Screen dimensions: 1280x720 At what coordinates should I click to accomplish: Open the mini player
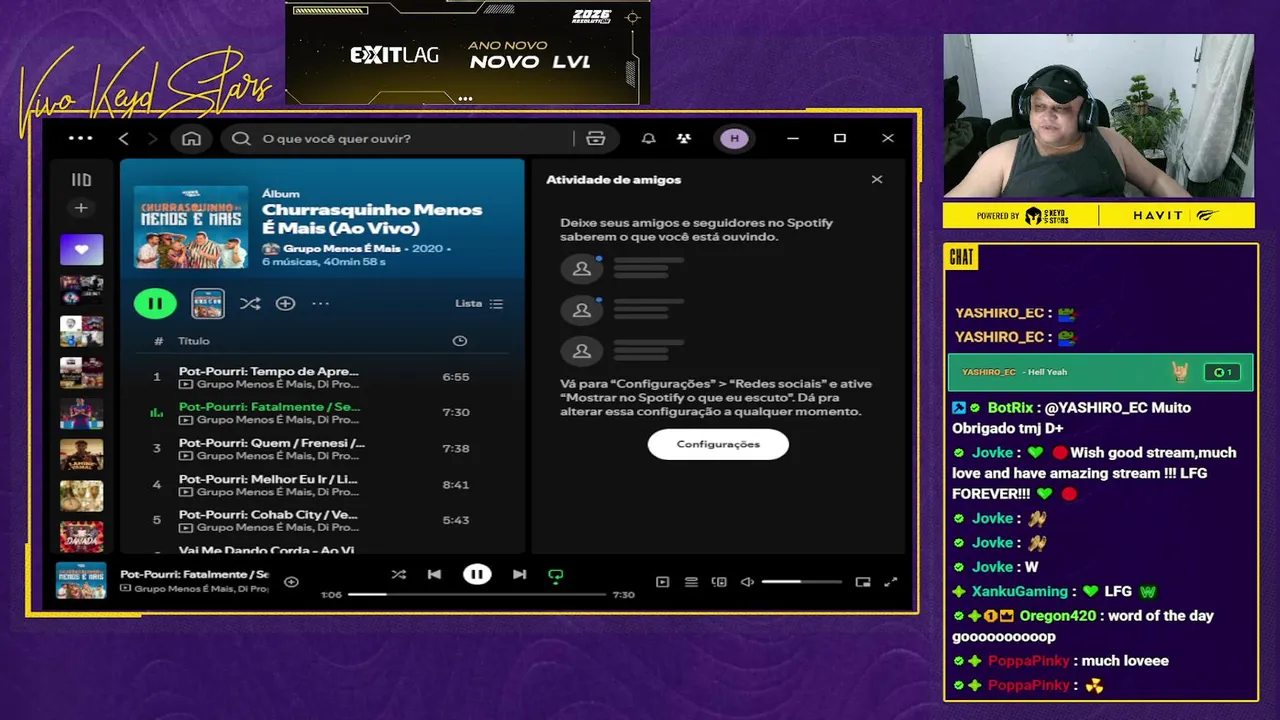(863, 582)
